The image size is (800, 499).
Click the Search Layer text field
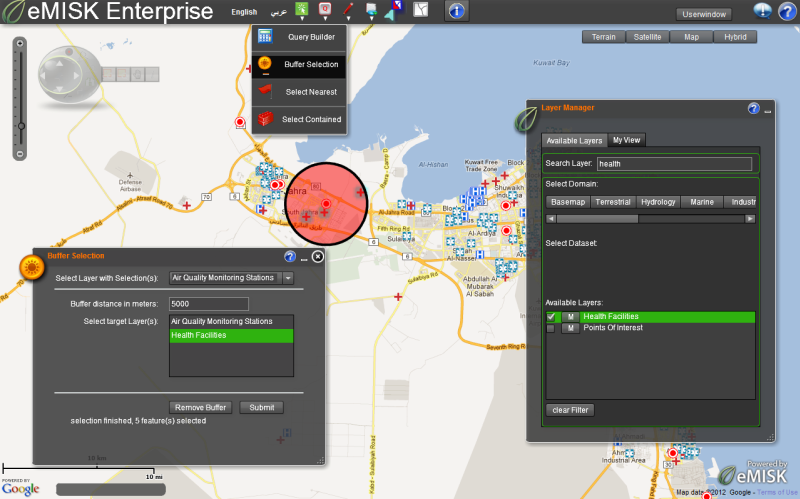674,164
